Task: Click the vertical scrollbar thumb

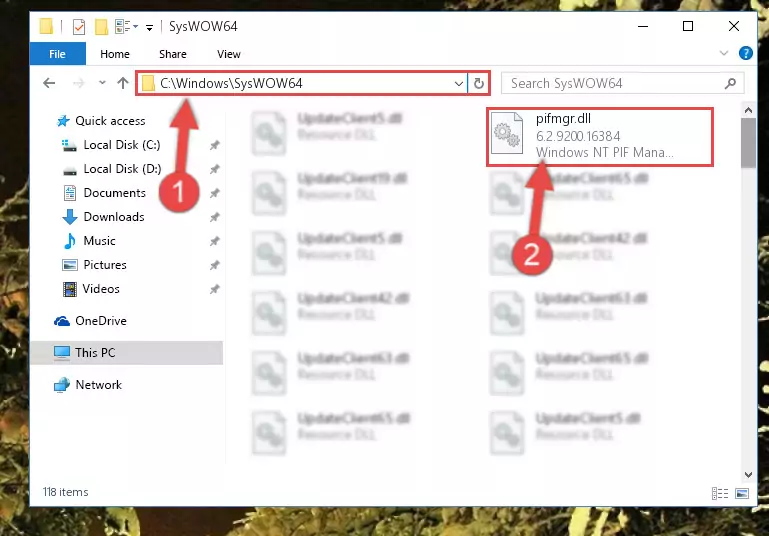Action: 748,143
